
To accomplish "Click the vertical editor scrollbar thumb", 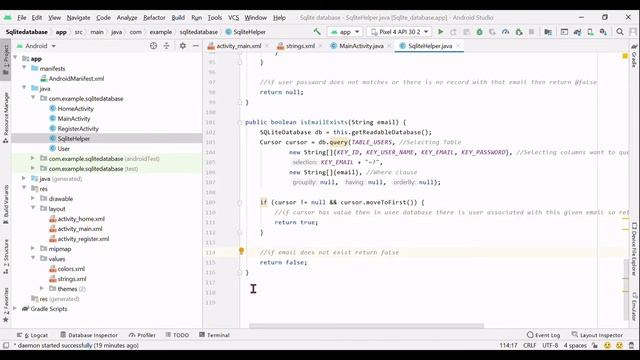I will pos(627,289).
